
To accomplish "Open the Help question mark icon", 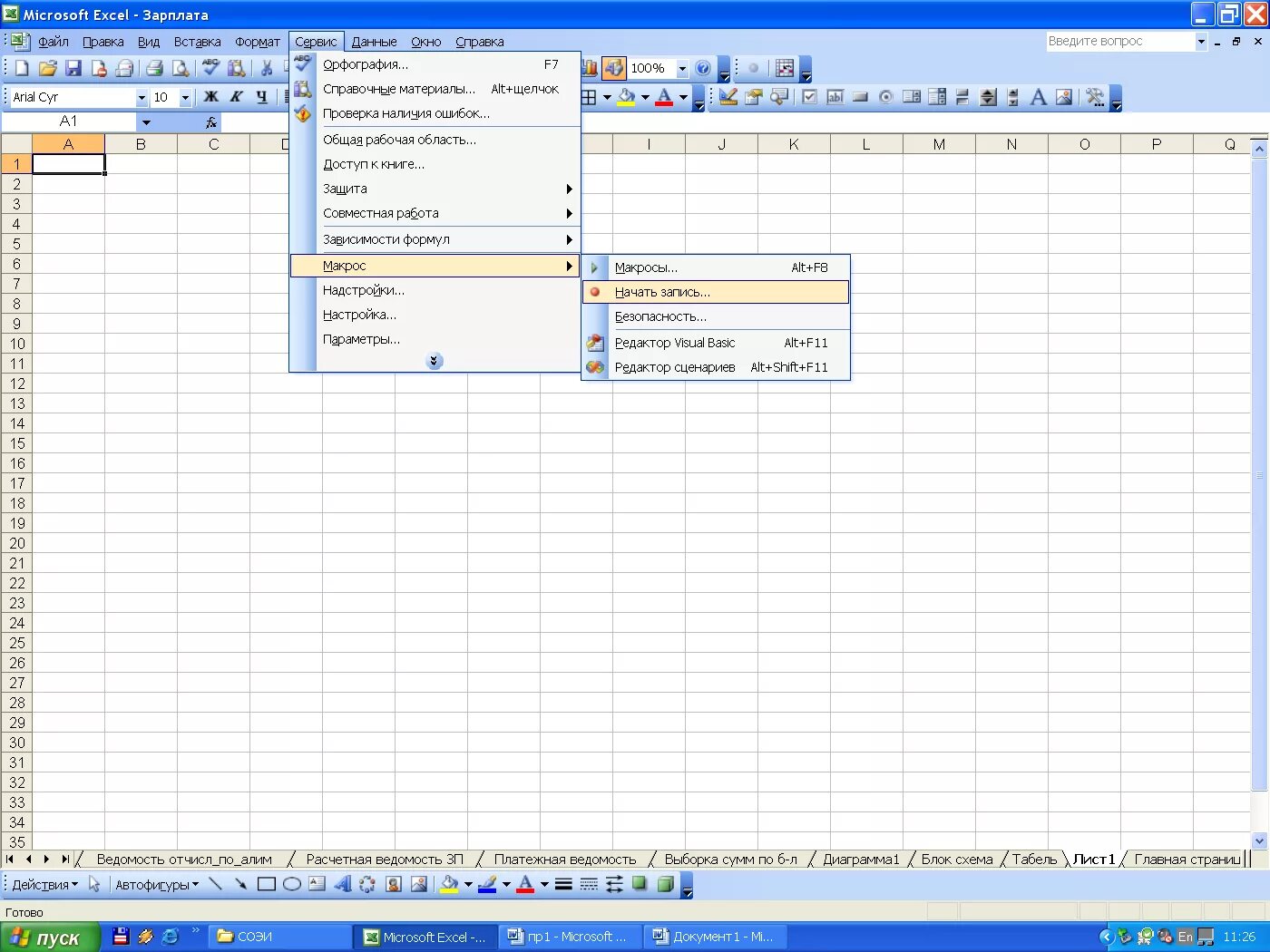I will click(703, 68).
